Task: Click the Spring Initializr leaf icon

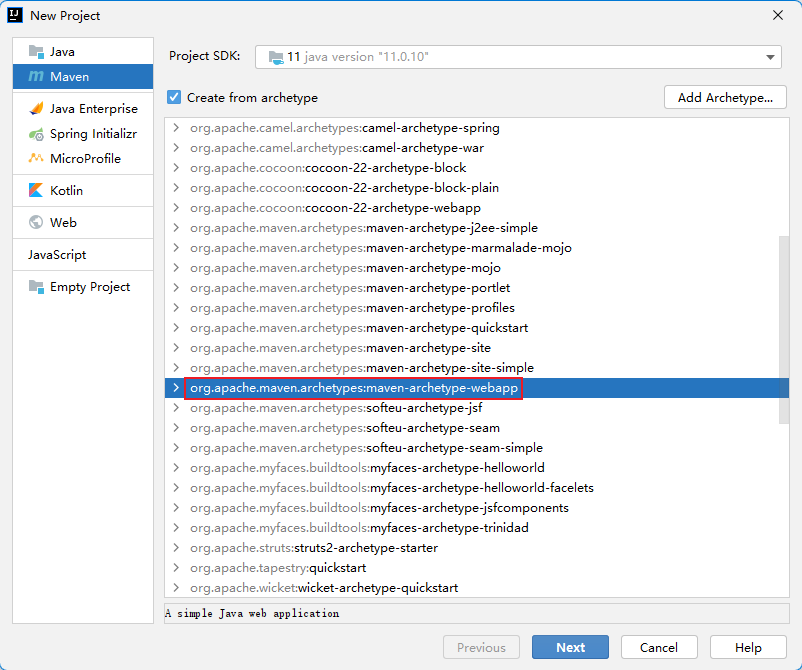Action: coord(36,135)
